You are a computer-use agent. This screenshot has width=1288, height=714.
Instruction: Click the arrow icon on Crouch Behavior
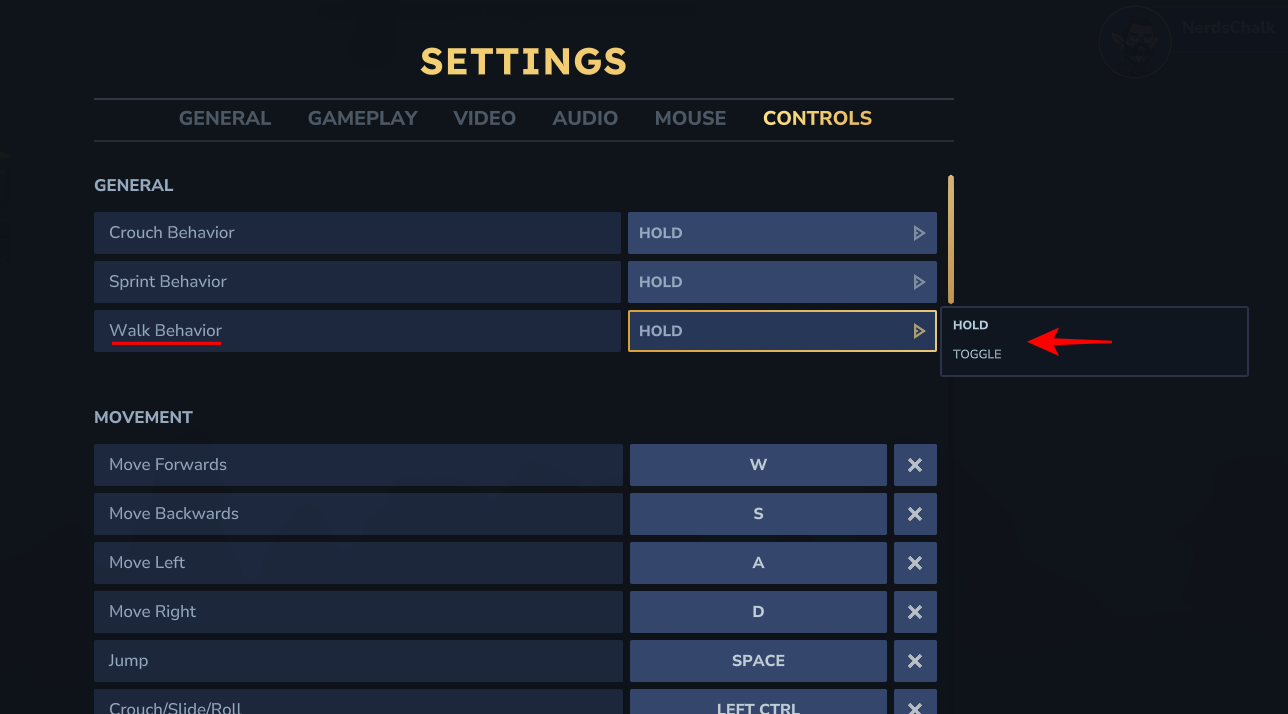[x=919, y=233]
